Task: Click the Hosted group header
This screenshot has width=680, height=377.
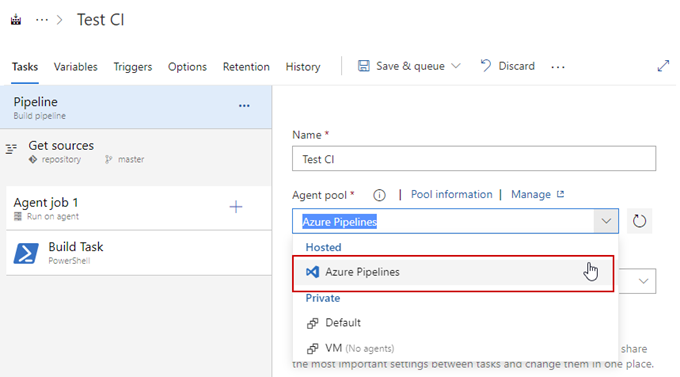Action: coord(323,247)
